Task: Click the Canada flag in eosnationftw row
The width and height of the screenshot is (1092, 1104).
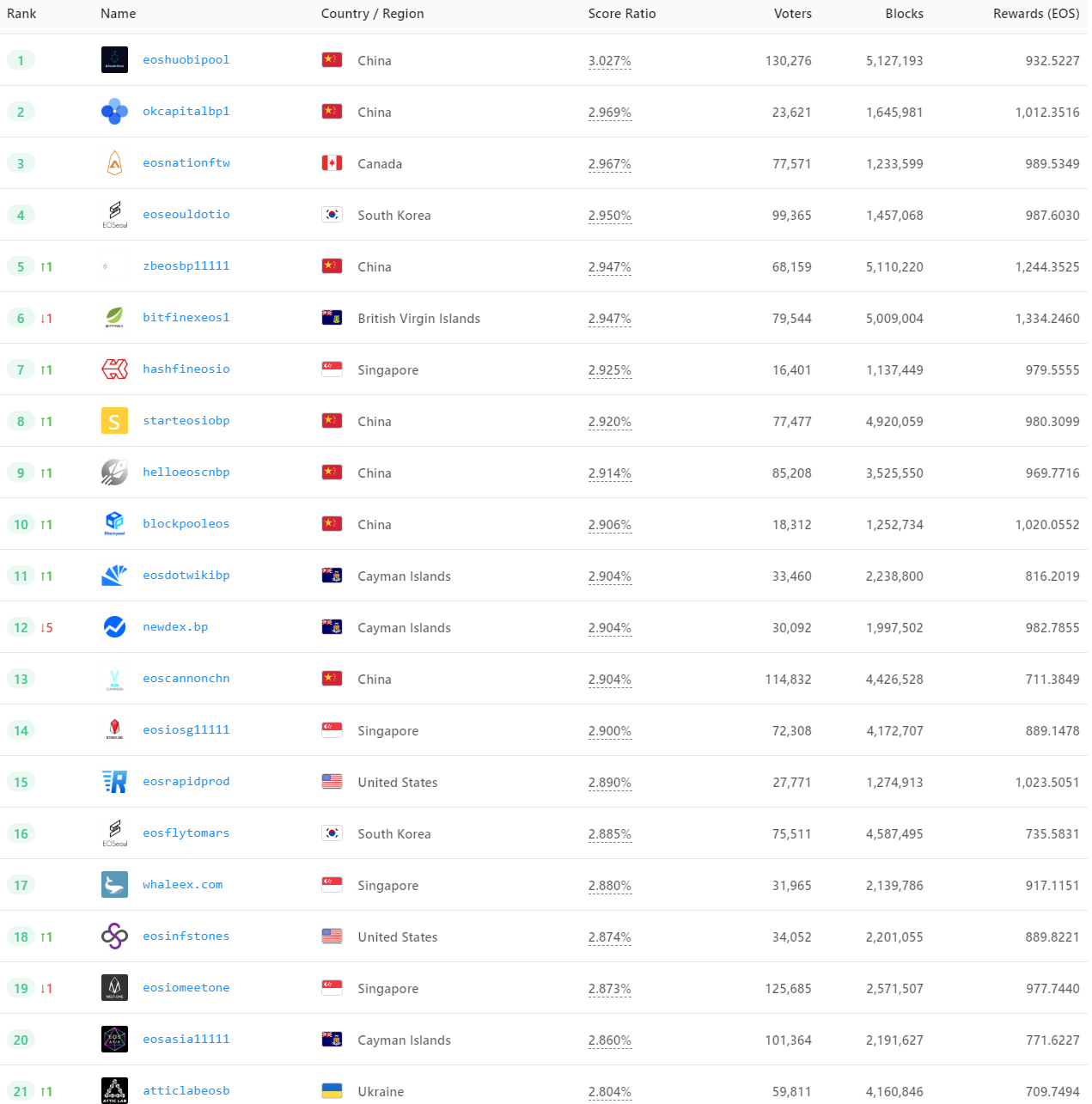Action: [x=332, y=163]
